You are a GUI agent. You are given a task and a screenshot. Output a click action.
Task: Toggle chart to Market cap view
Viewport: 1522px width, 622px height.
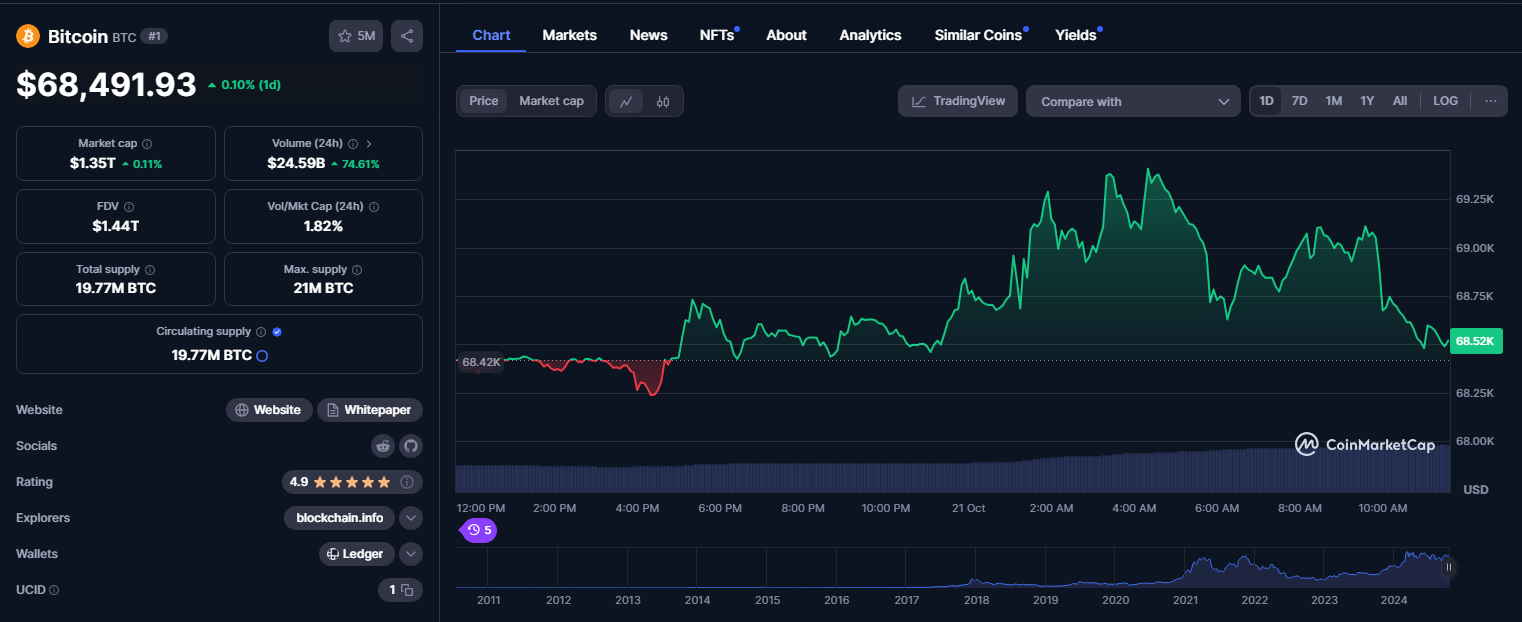[551, 101]
